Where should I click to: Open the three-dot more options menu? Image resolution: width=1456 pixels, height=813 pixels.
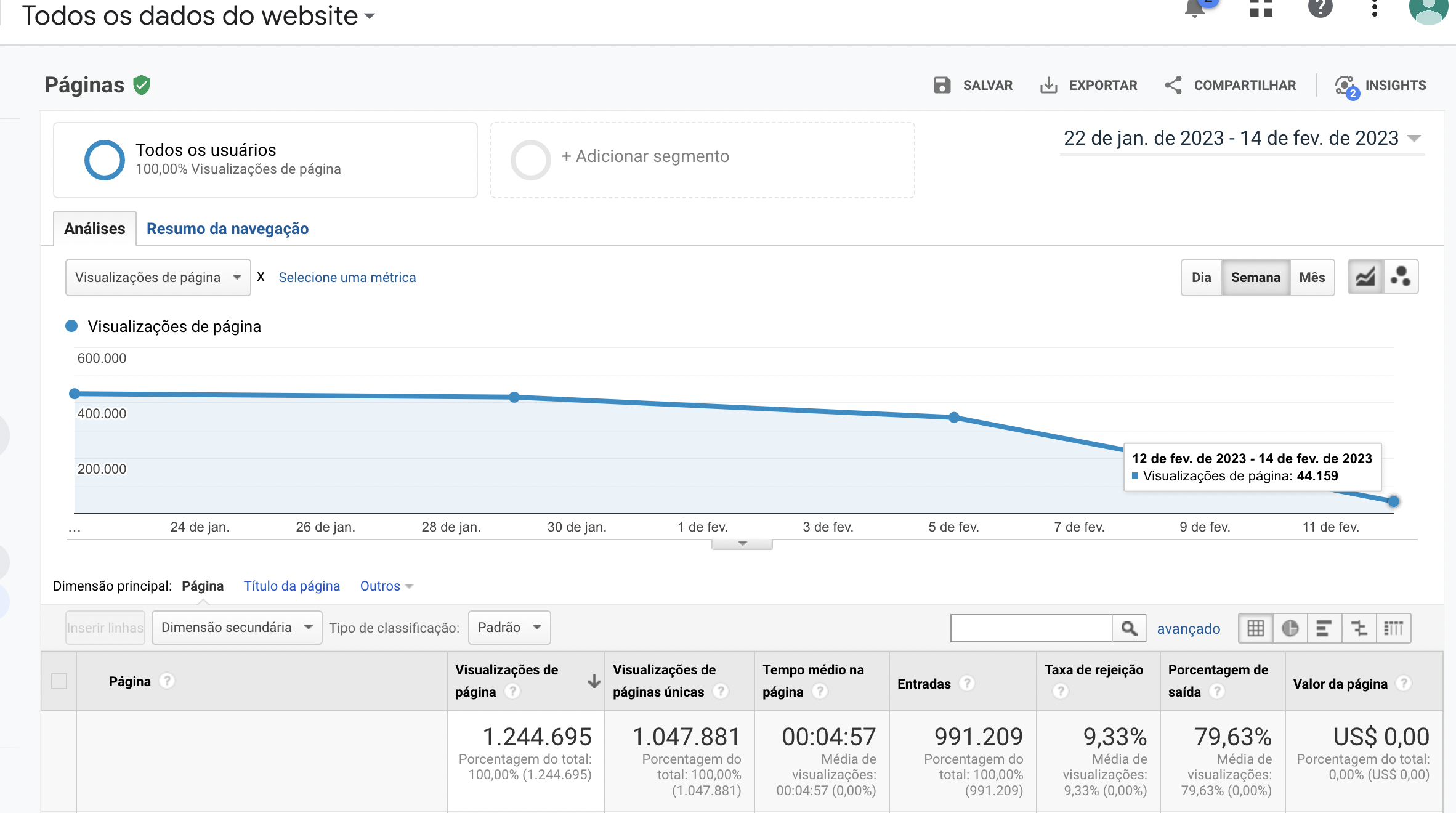click(x=1374, y=9)
